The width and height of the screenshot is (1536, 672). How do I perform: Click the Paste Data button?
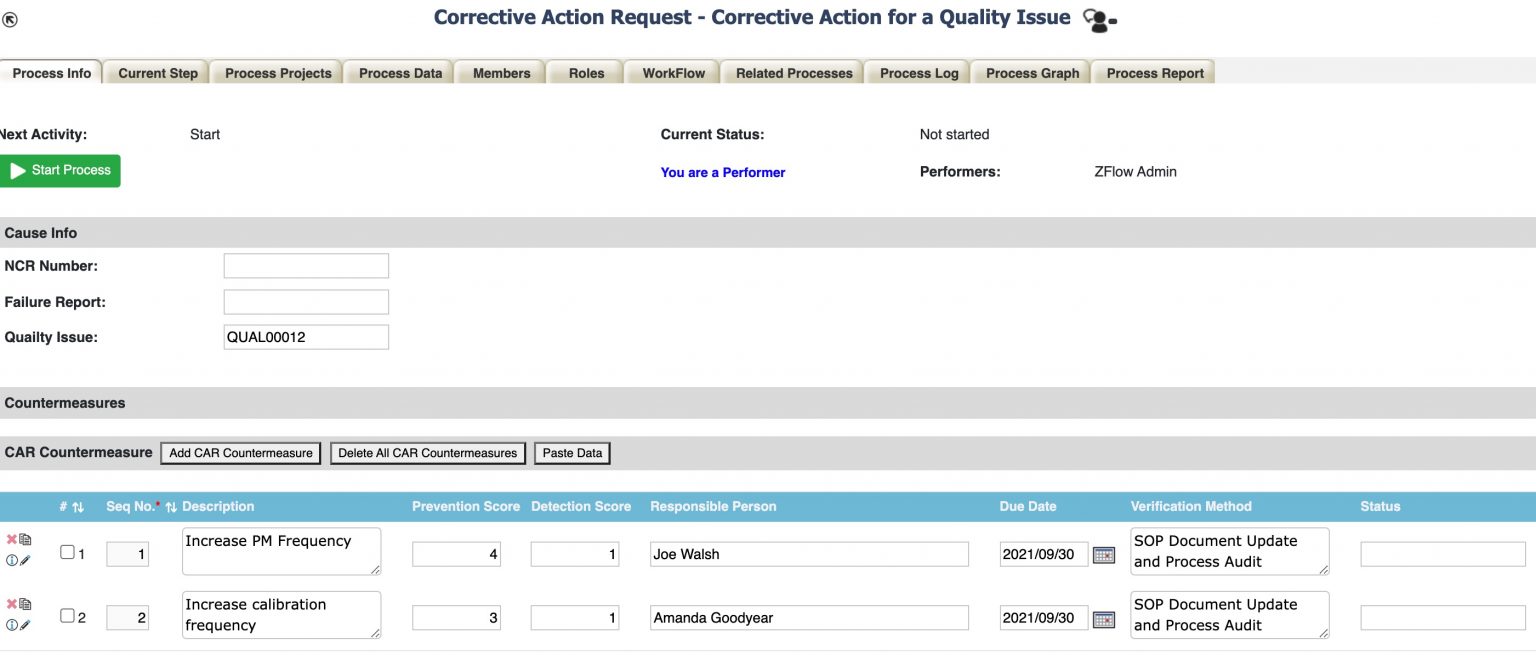pos(572,453)
